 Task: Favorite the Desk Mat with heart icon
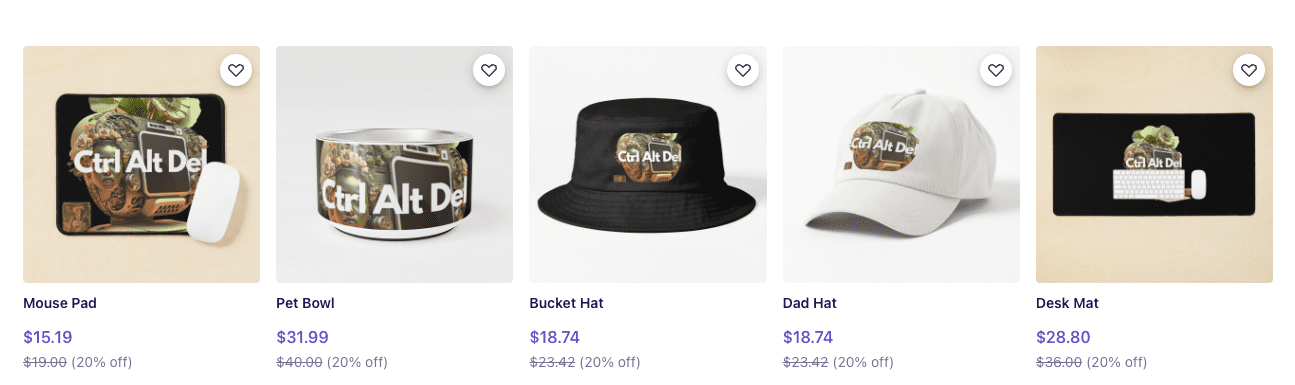1249,70
